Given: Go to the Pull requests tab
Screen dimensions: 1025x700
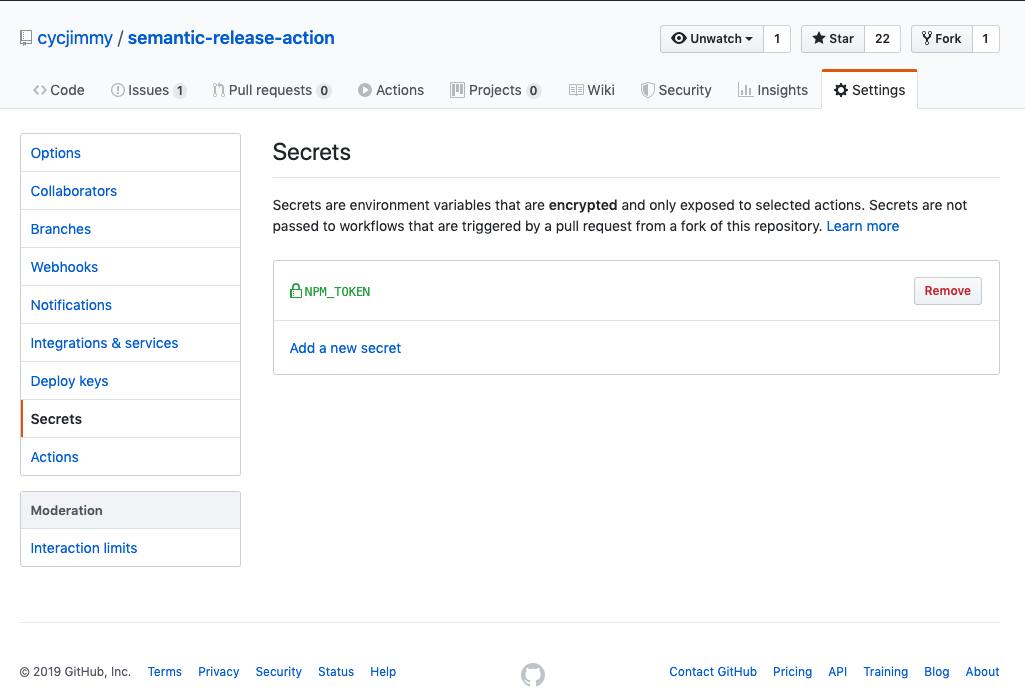Looking at the screenshot, I should click(270, 90).
